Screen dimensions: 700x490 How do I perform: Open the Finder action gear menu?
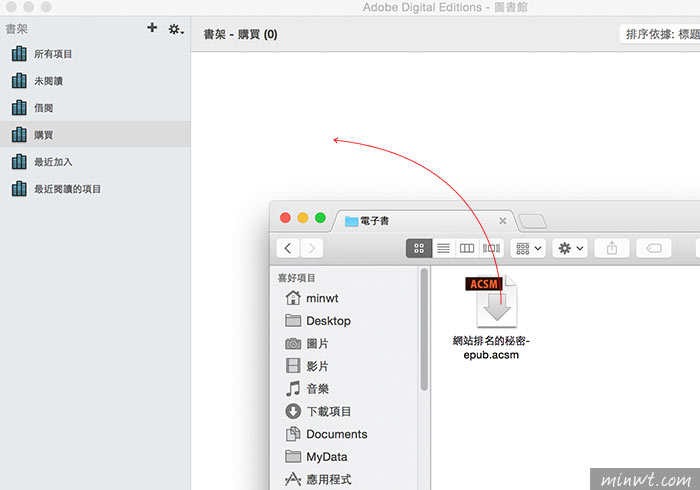[571, 248]
